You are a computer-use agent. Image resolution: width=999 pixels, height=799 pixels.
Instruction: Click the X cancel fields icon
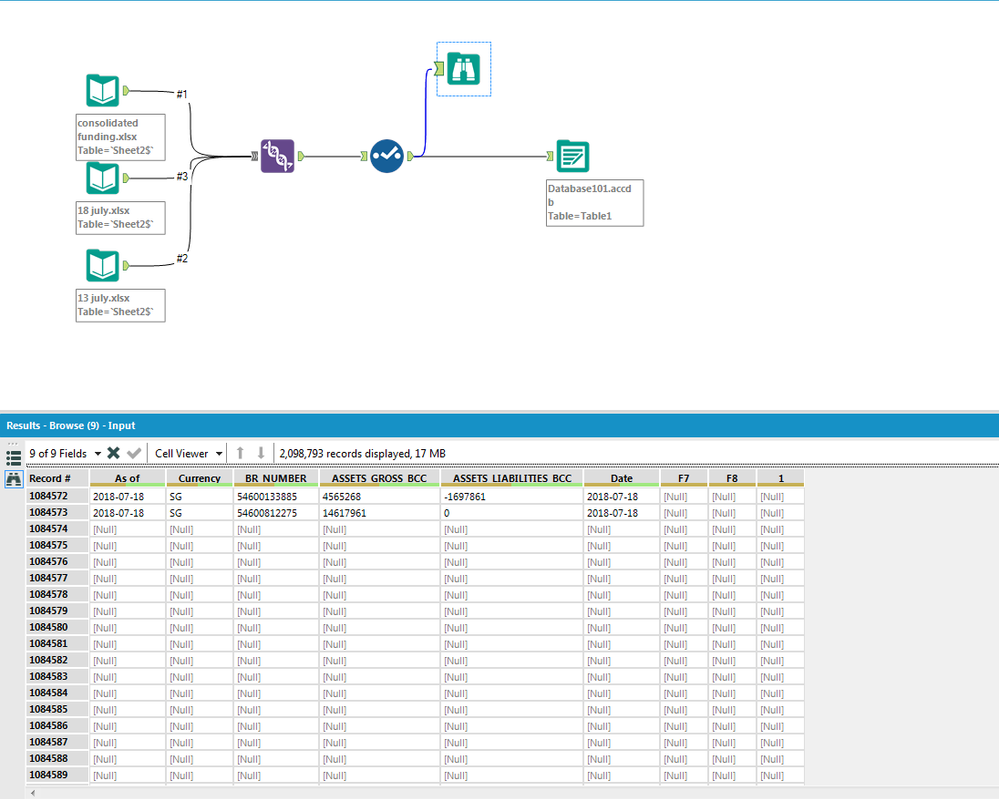(113, 453)
